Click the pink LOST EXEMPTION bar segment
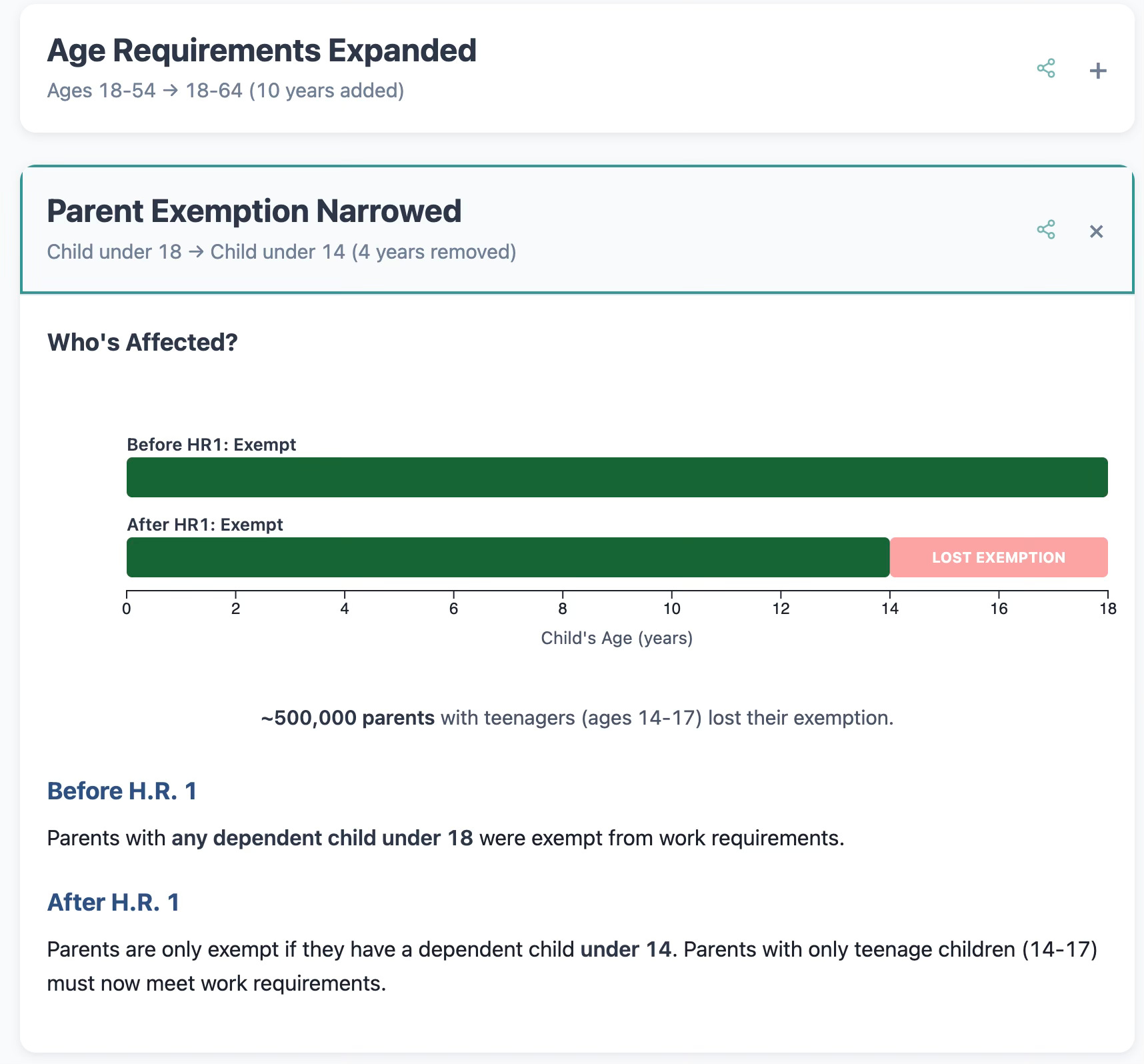Viewport: 1144px width, 1064px height. click(998, 557)
